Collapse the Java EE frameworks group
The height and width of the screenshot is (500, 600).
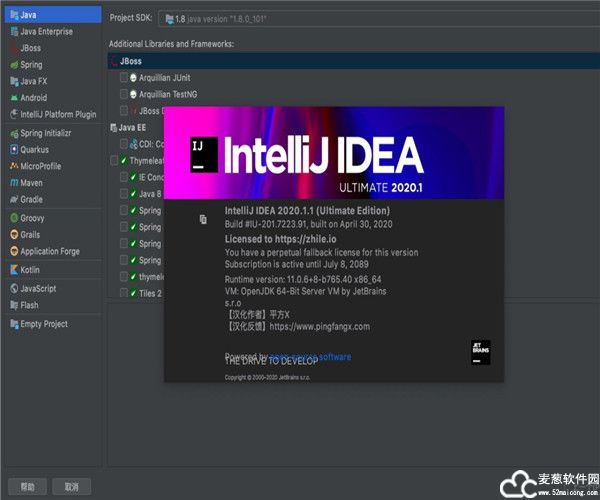coord(126,127)
